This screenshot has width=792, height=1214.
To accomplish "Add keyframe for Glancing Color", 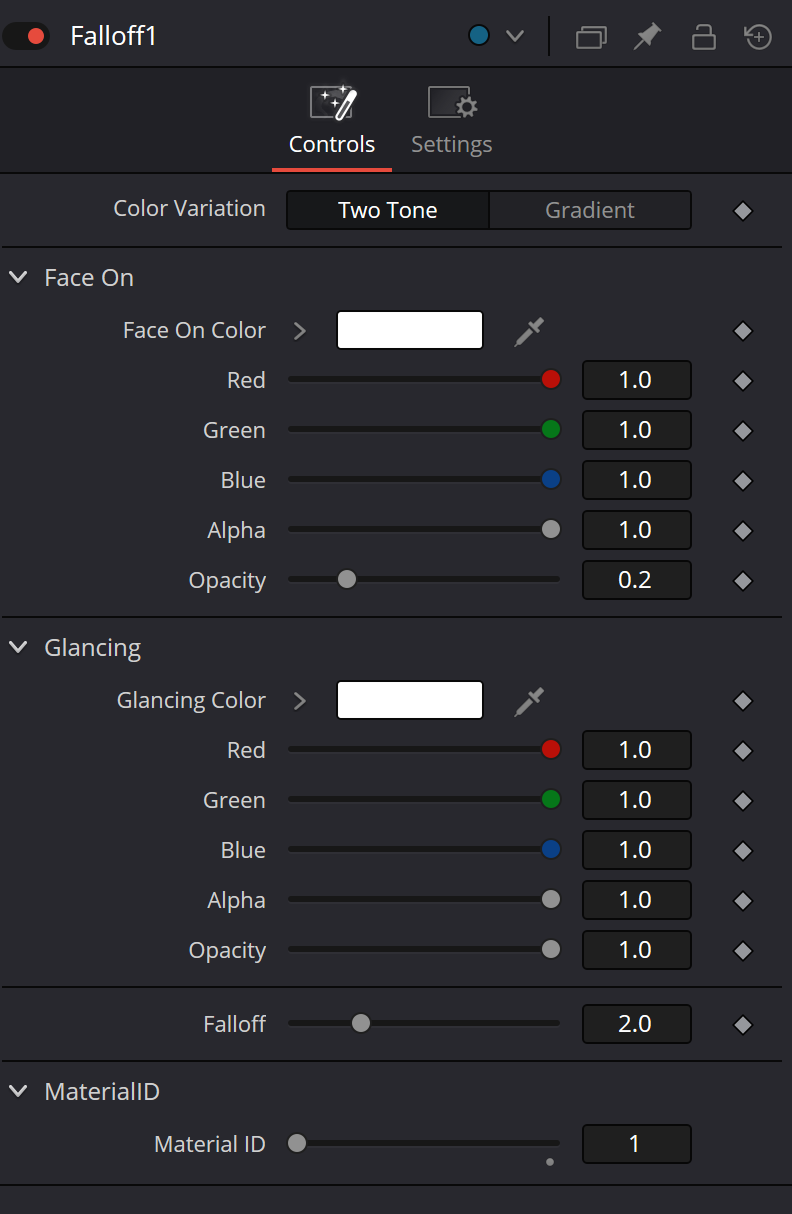I will (742, 701).
